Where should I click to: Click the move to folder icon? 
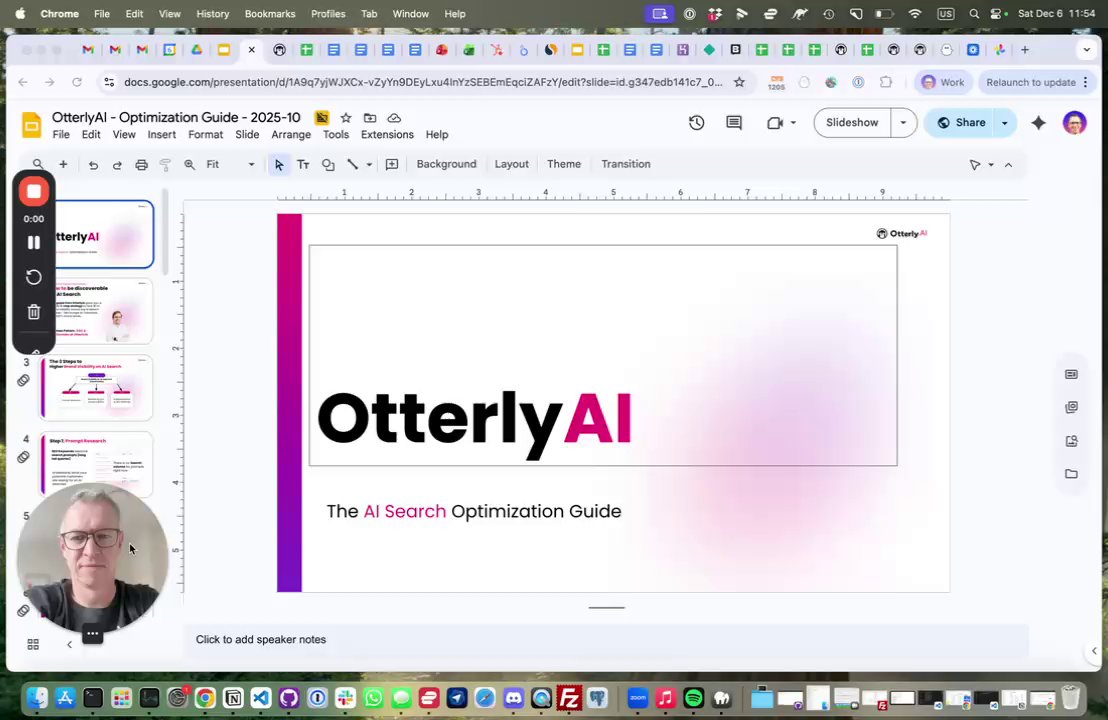coord(370,118)
